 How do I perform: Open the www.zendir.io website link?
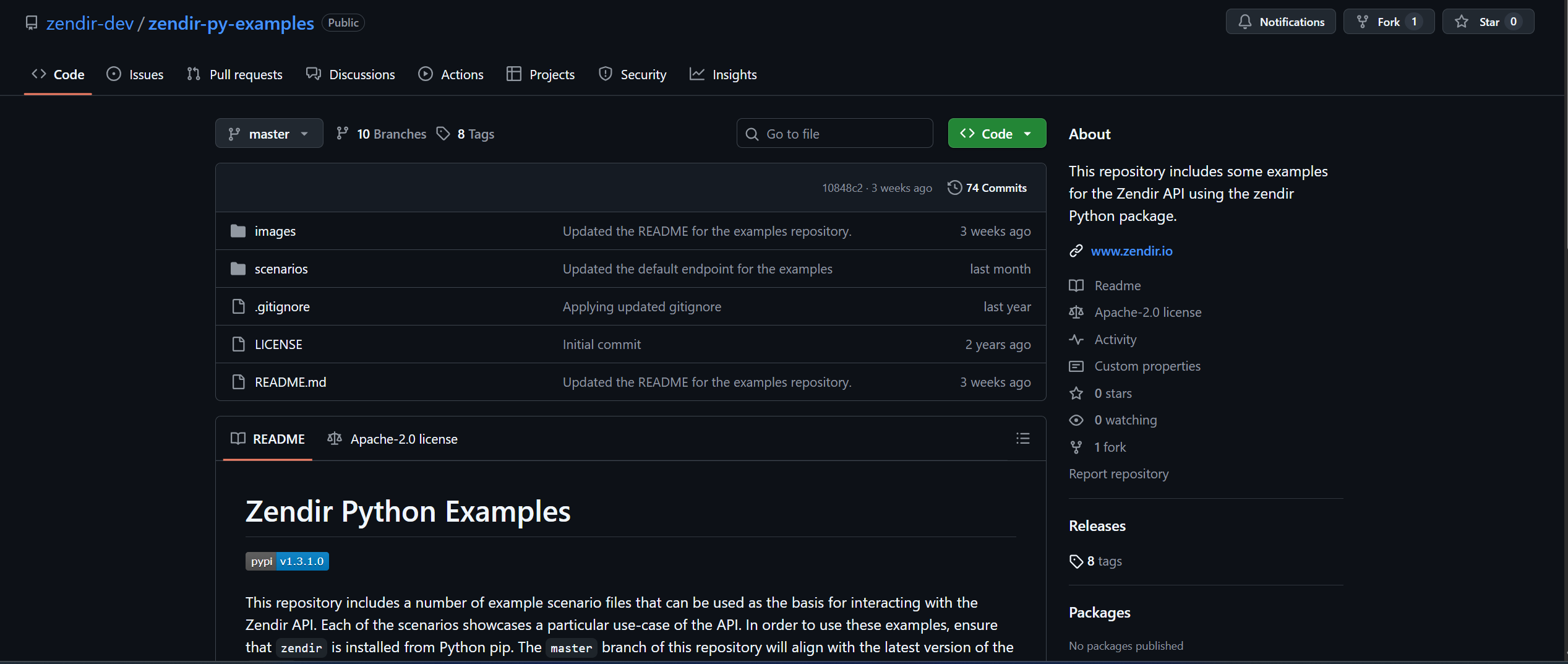[x=1131, y=251]
